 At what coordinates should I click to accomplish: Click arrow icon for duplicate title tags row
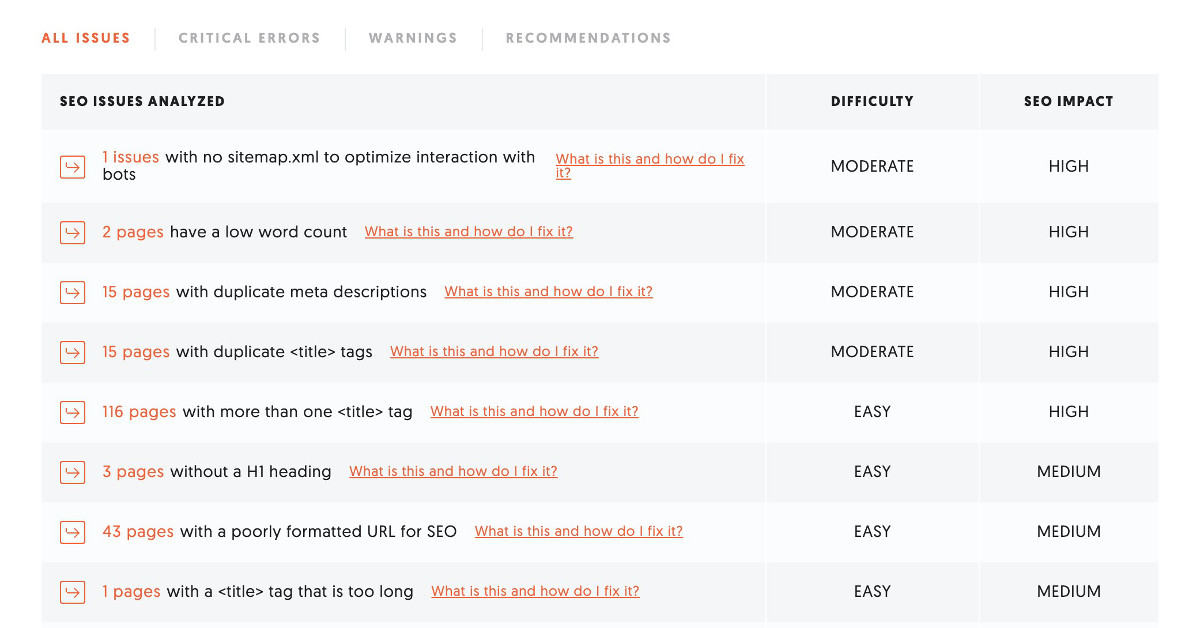pos(72,353)
